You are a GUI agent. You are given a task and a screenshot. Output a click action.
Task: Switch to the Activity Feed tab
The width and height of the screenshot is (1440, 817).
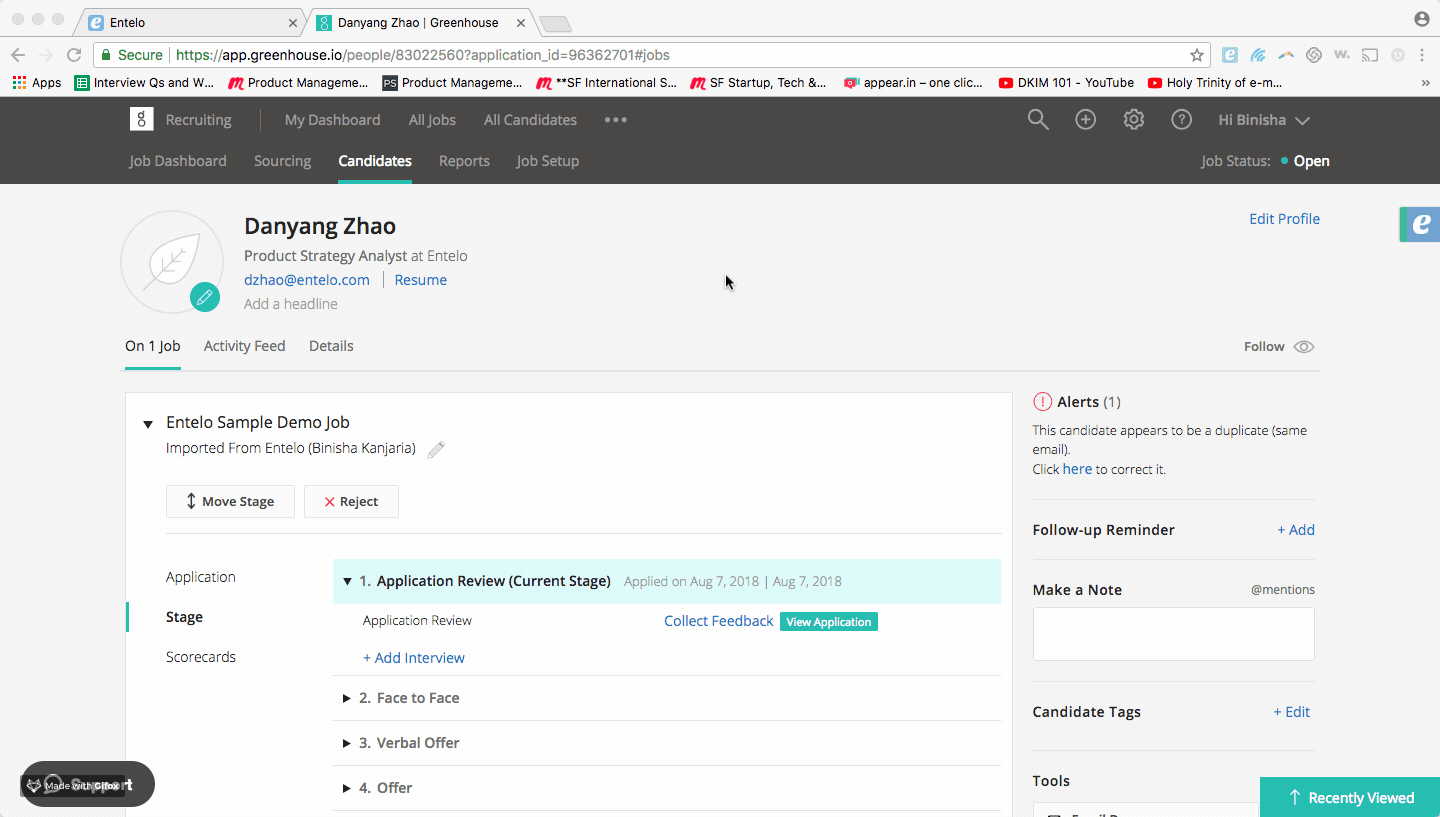click(x=244, y=346)
